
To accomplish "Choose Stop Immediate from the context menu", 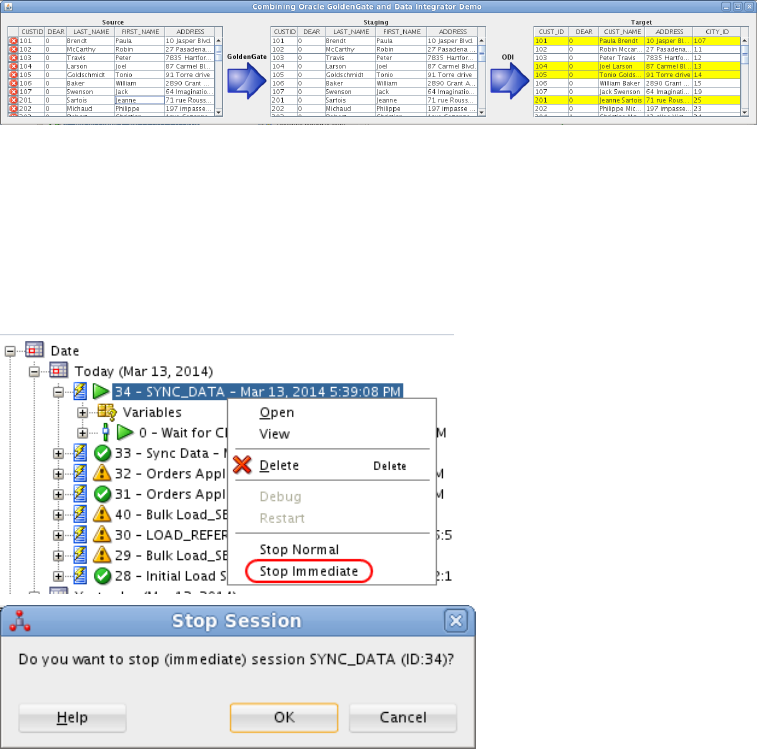I will pyautogui.click(x=332, y=571).
